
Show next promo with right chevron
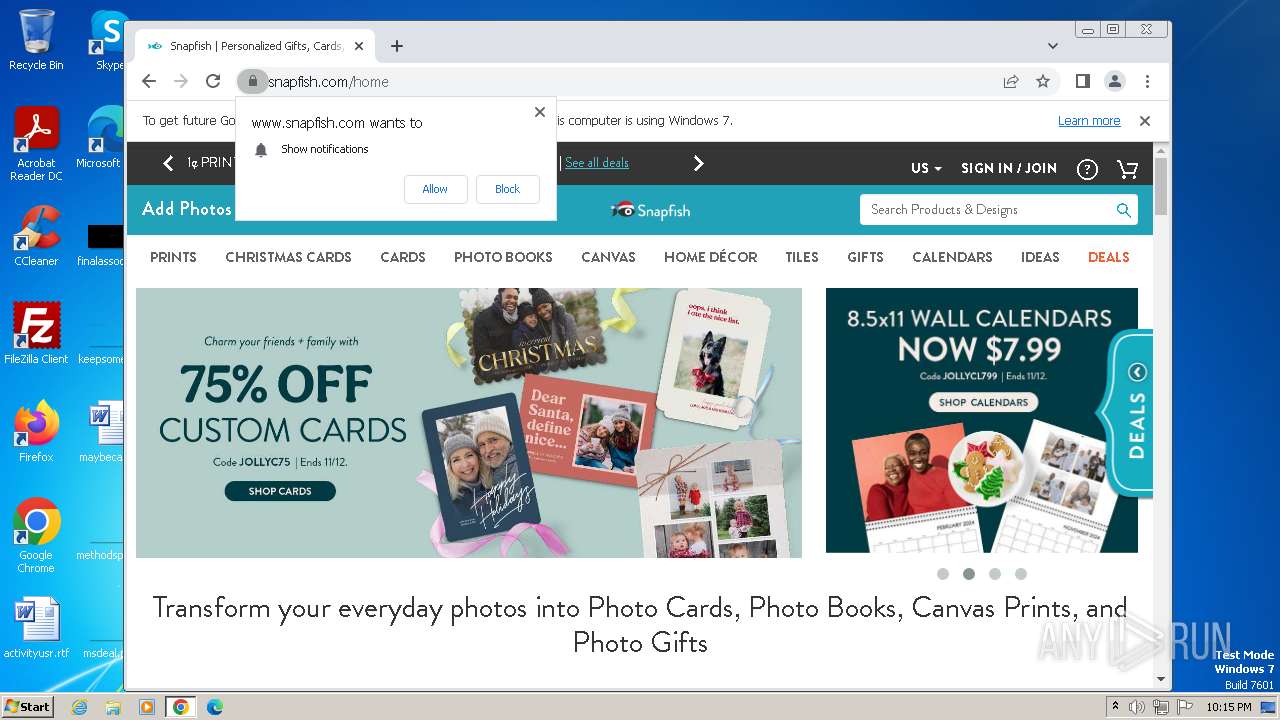click(698, 163)
